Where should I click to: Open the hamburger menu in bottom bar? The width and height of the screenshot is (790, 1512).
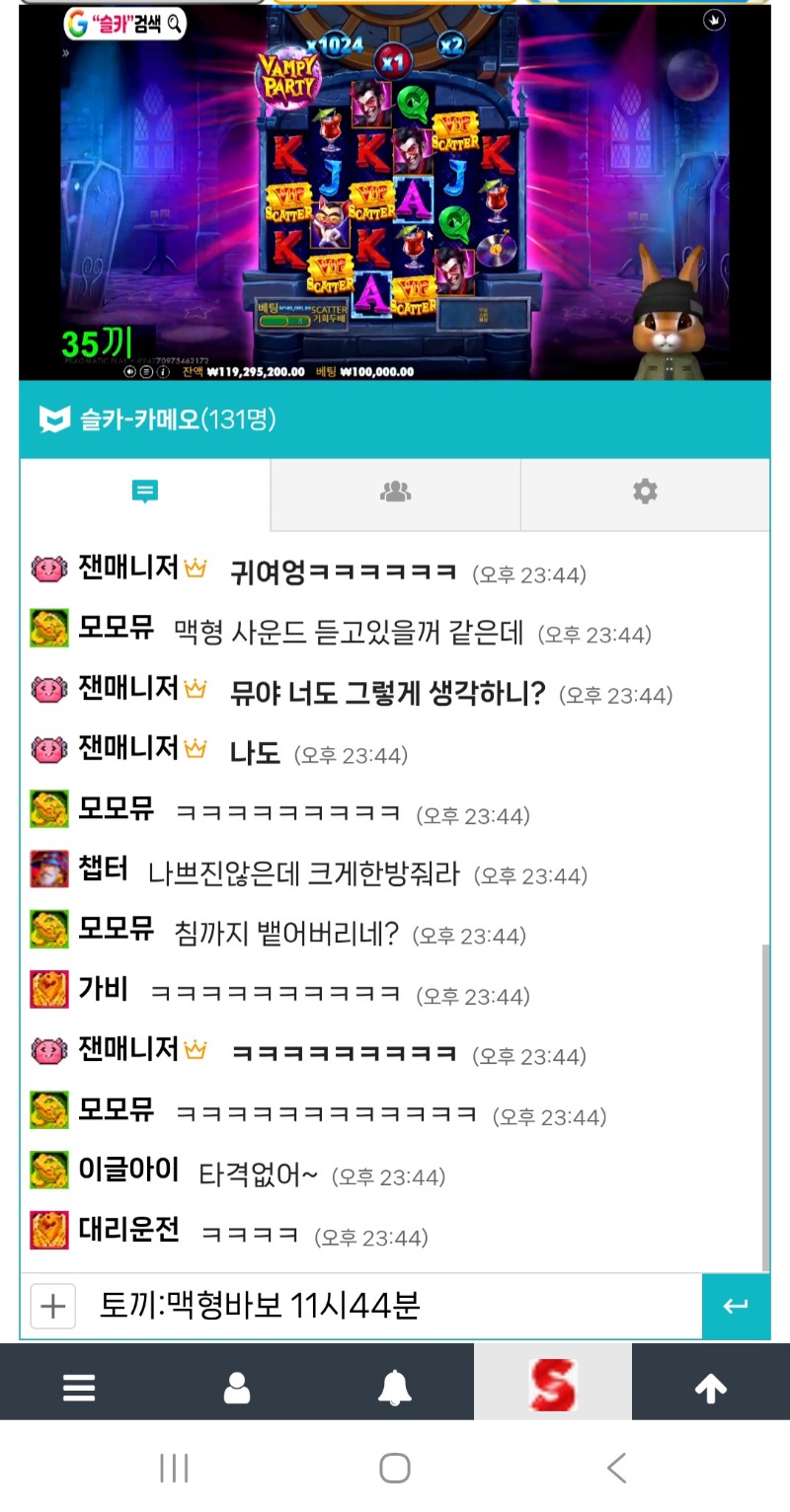click(79, 1388)
